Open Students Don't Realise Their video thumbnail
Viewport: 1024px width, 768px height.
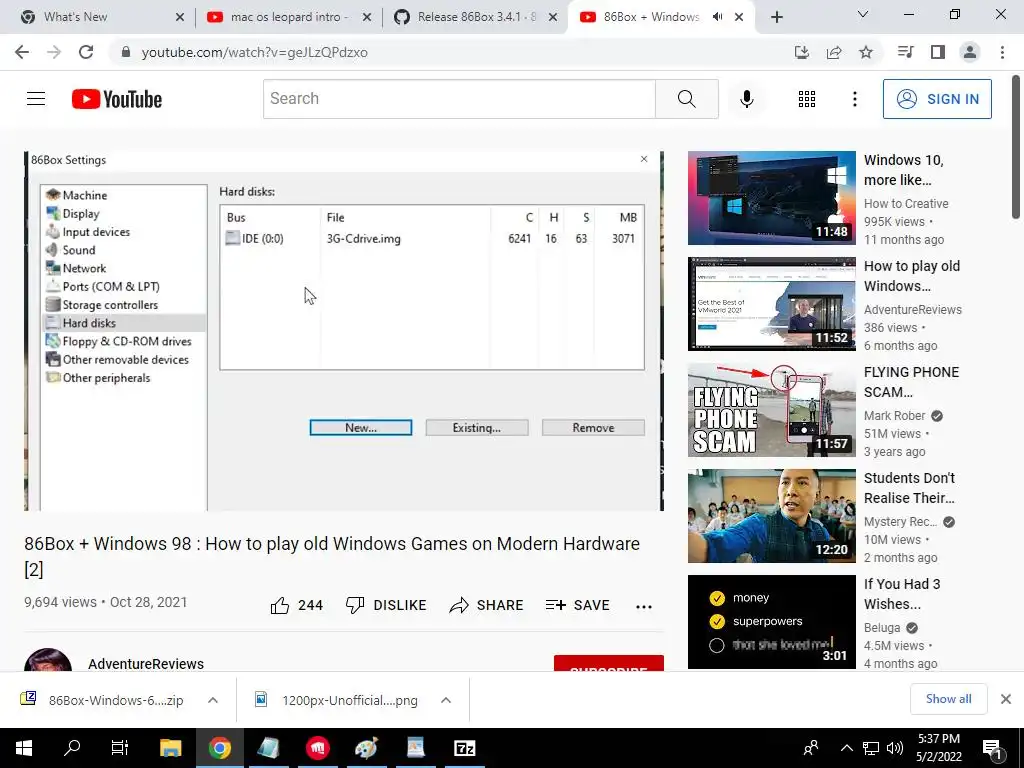tap(771, 516)
